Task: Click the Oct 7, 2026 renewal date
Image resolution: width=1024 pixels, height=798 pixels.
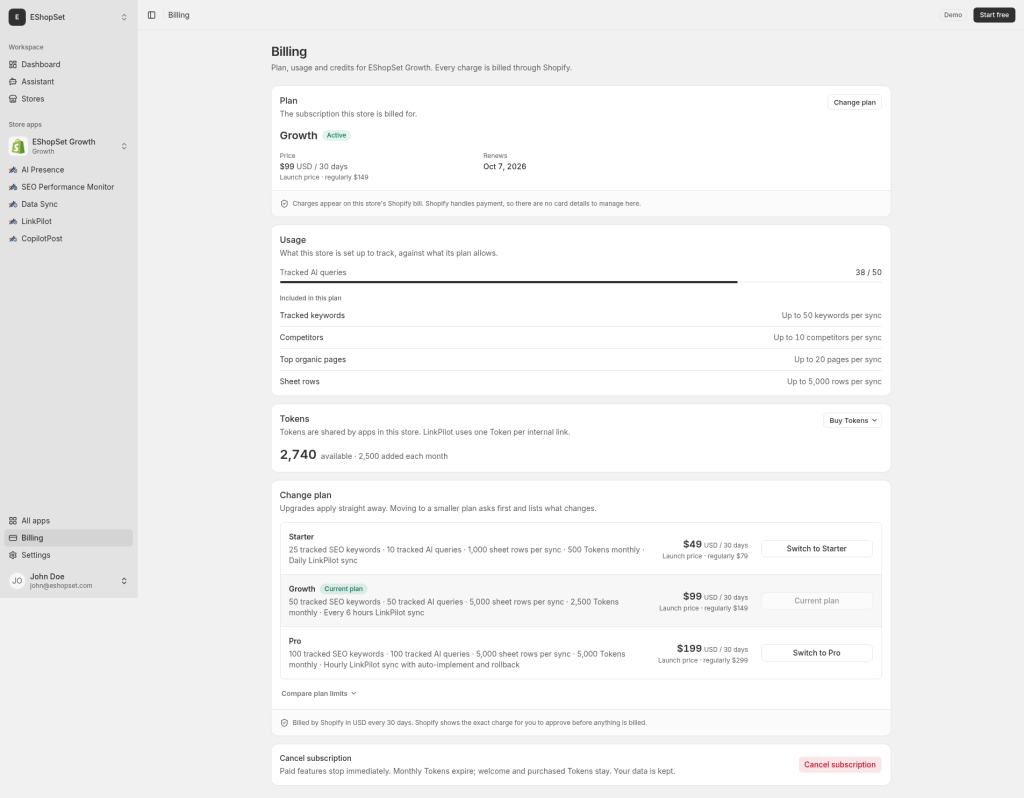Action: pos(505,167)
